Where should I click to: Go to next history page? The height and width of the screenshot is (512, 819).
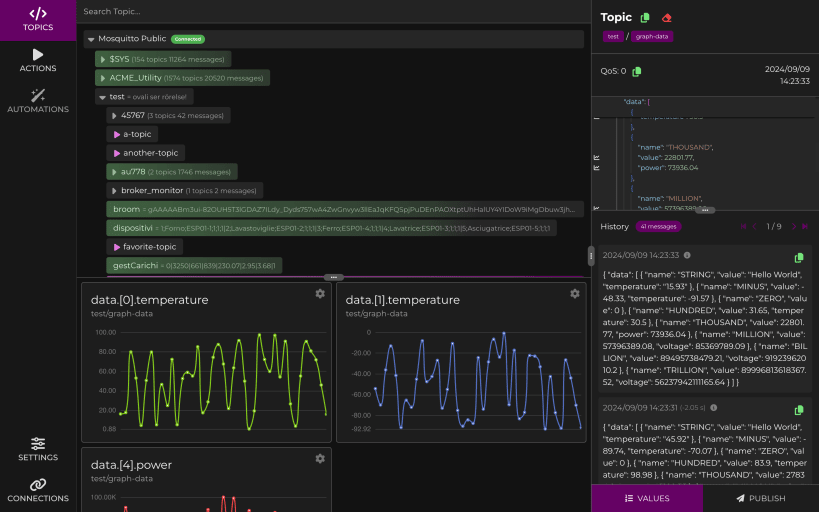point(794,227)
